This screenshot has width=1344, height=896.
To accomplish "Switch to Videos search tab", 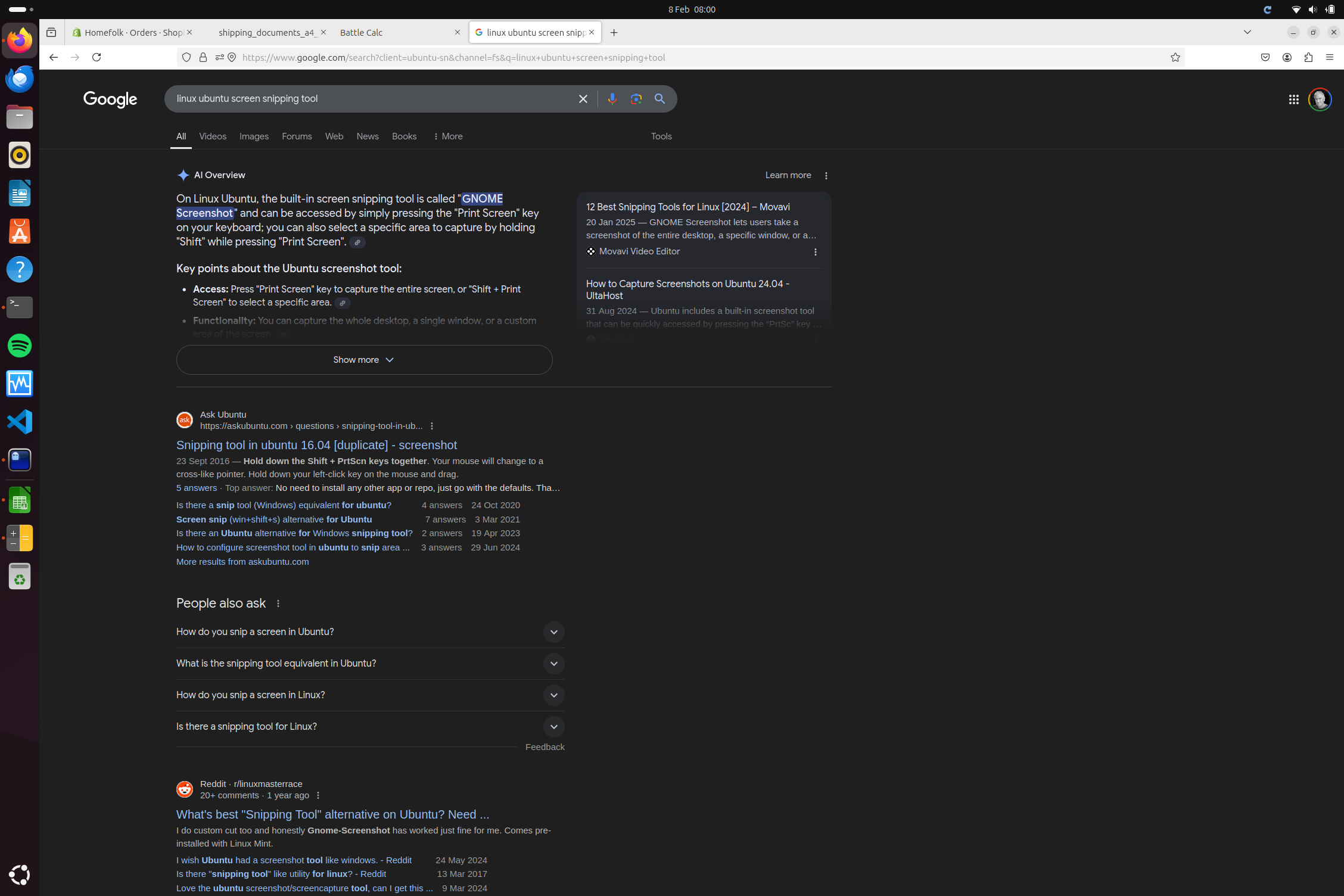I will tap(213, 136).
